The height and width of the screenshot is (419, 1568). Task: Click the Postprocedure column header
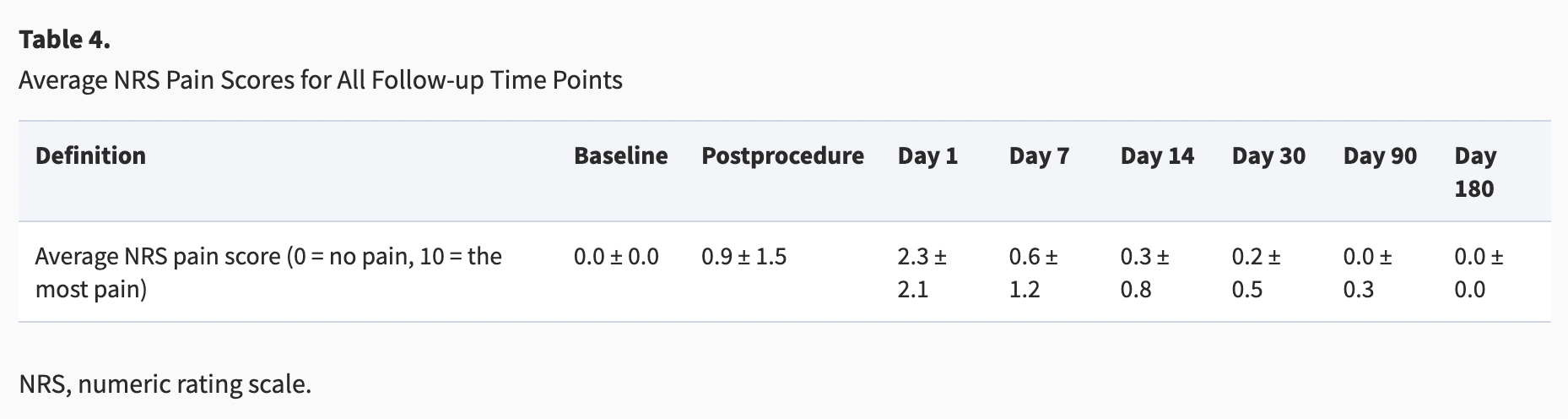[782, 155]
